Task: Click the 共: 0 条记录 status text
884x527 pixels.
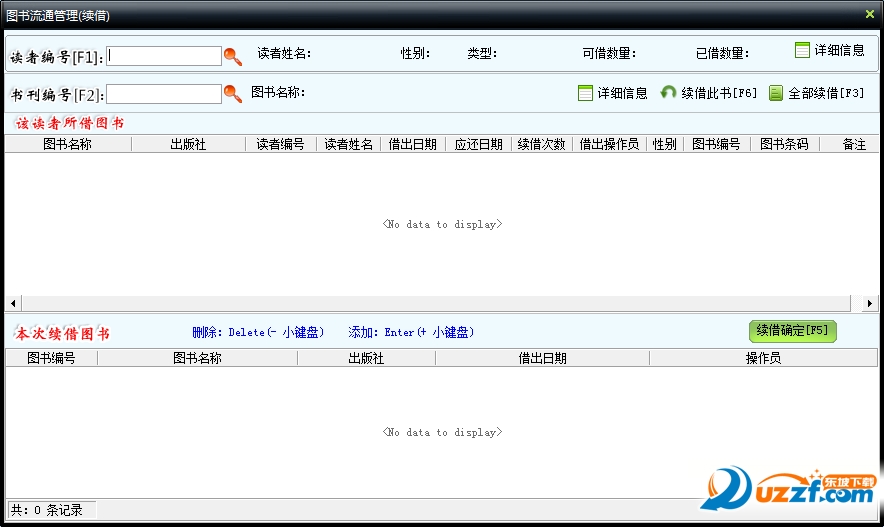Action: tap(47, 510)
